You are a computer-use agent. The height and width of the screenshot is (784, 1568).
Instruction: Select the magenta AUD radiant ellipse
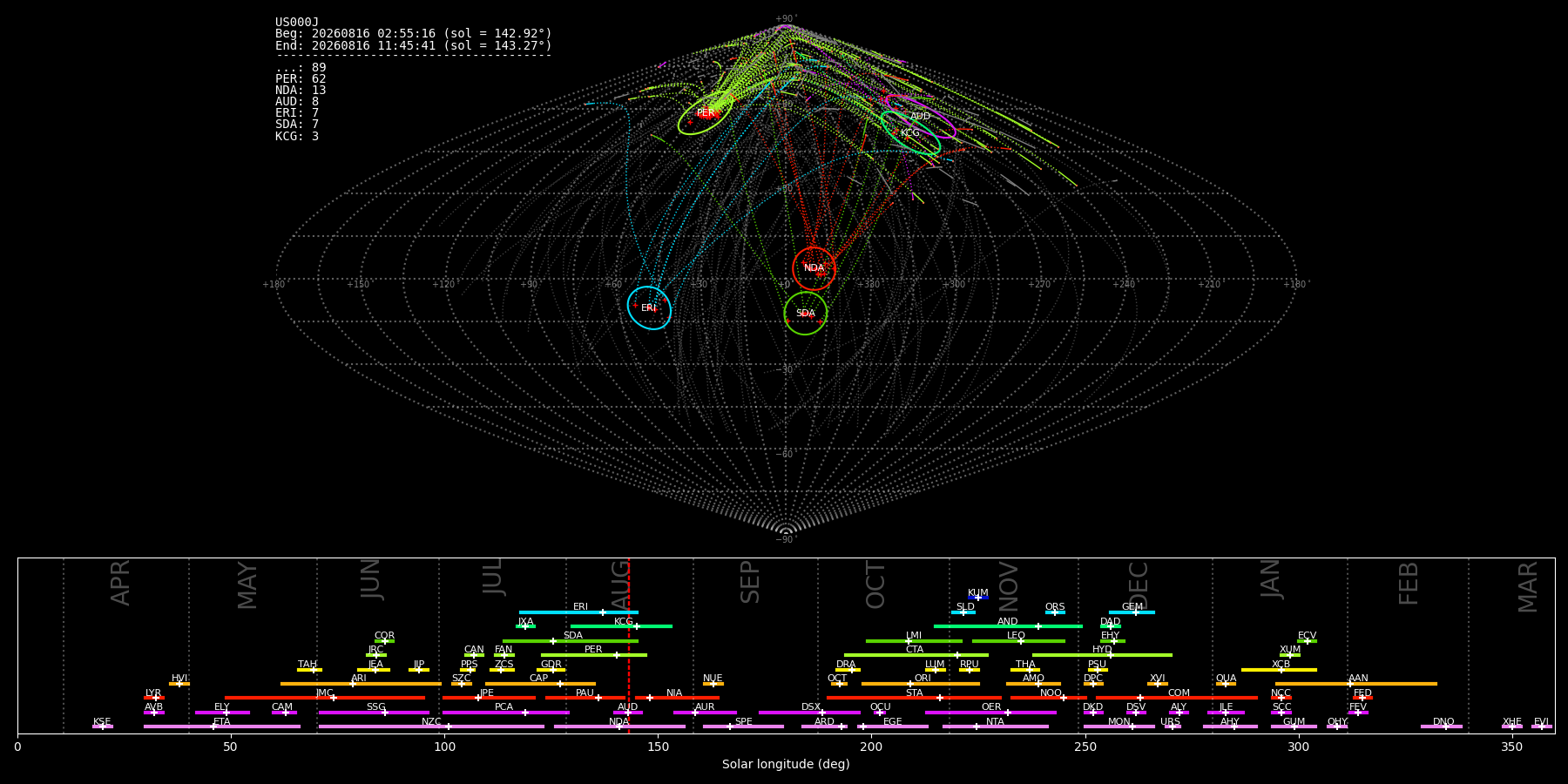pyautogui.click(x=920, y=116)
